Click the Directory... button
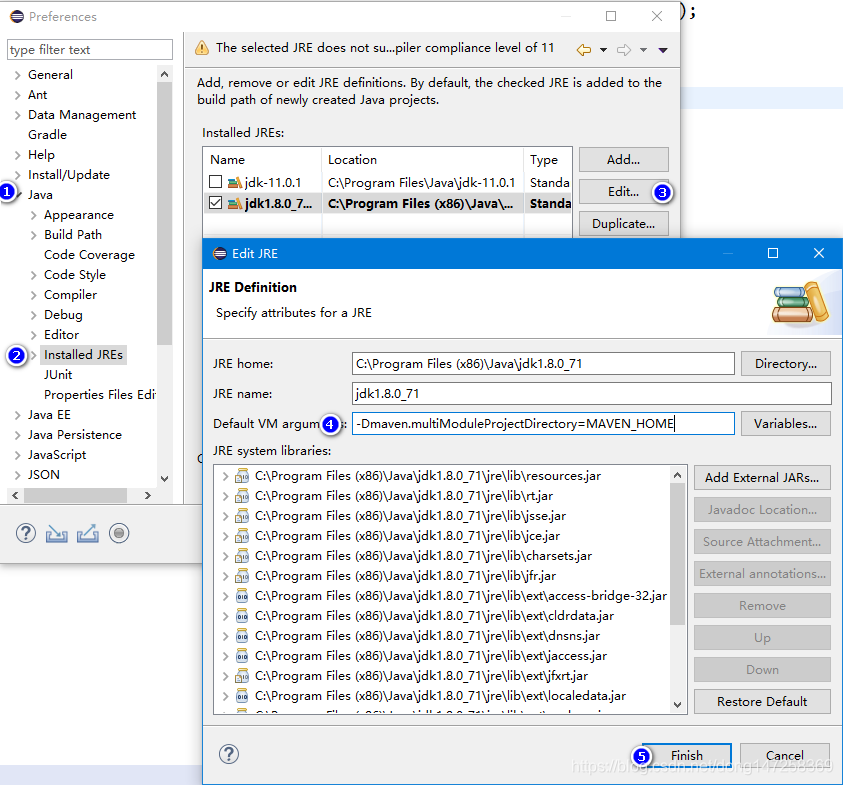Viewport: 843px width, 785px height. pyautogui.click(x=785, y=363)
